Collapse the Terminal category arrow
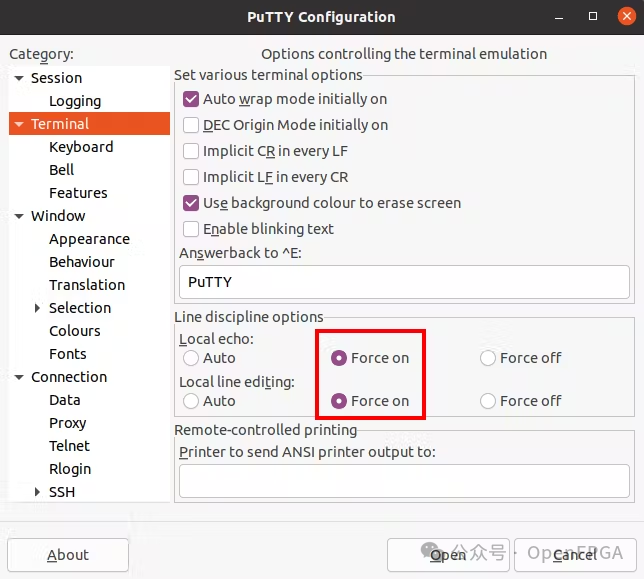The image size is (644, 579). pos(19,124)
